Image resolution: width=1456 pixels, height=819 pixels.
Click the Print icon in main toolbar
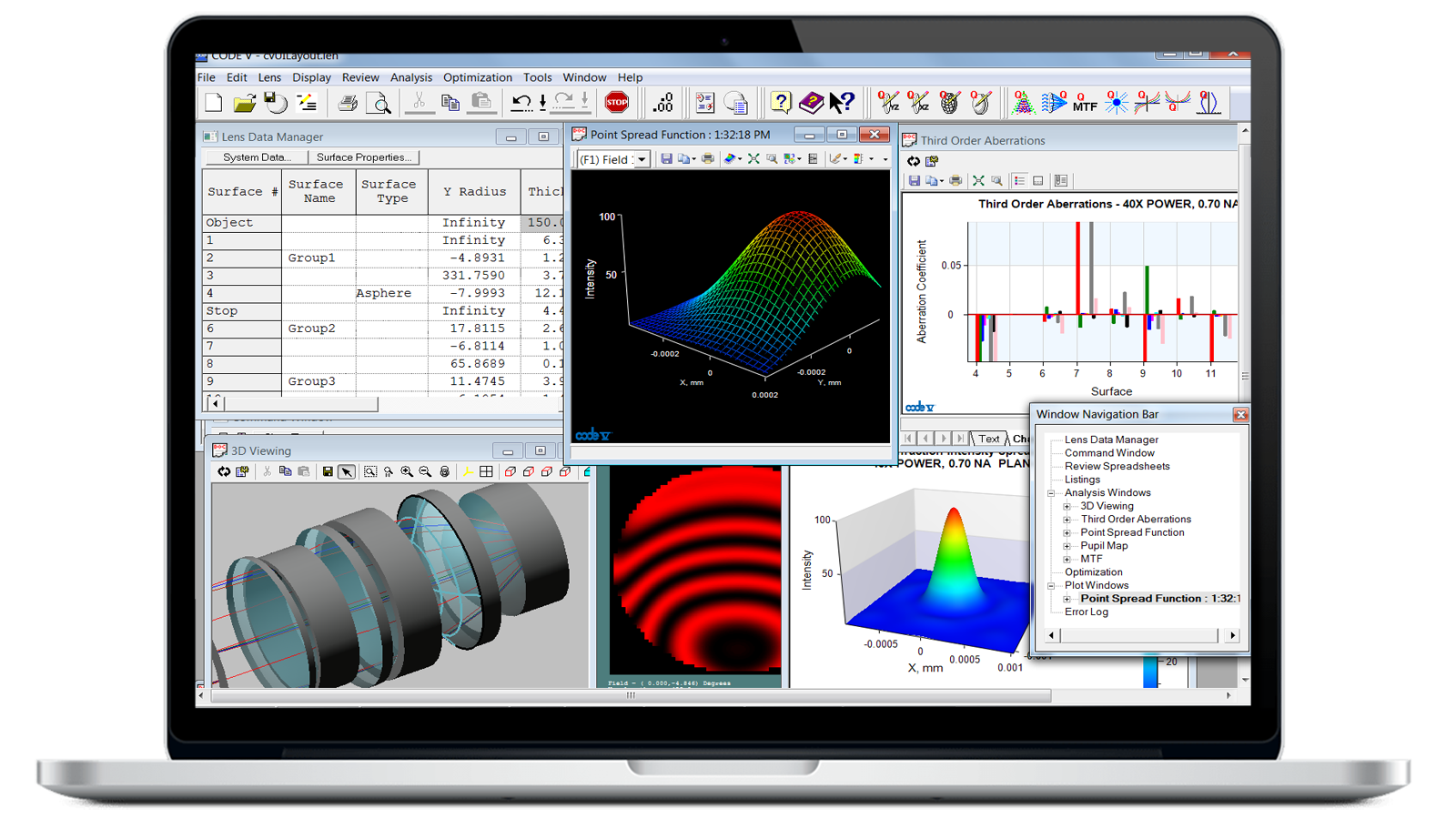click(348, 104)
